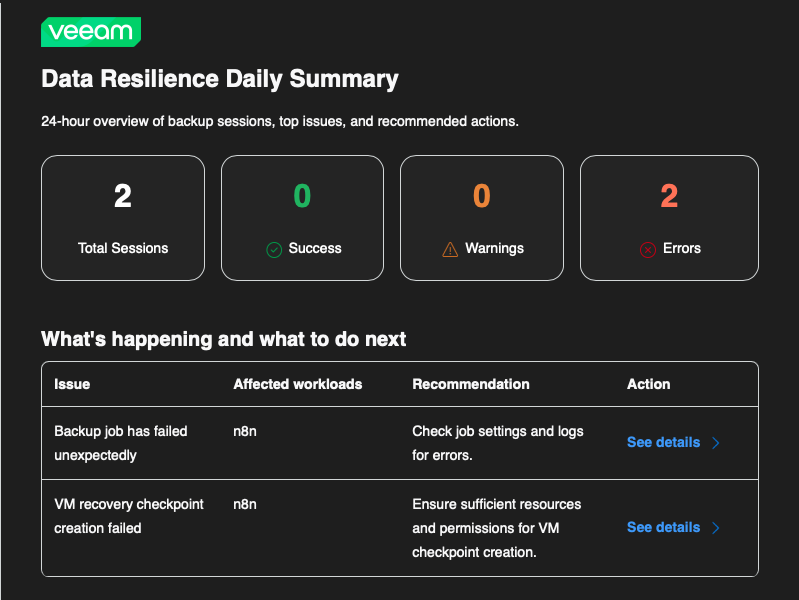799x600 pixels.
Task: Click 'Backup job has failed unexpectedly' issue text
Action: coord(120,443)
